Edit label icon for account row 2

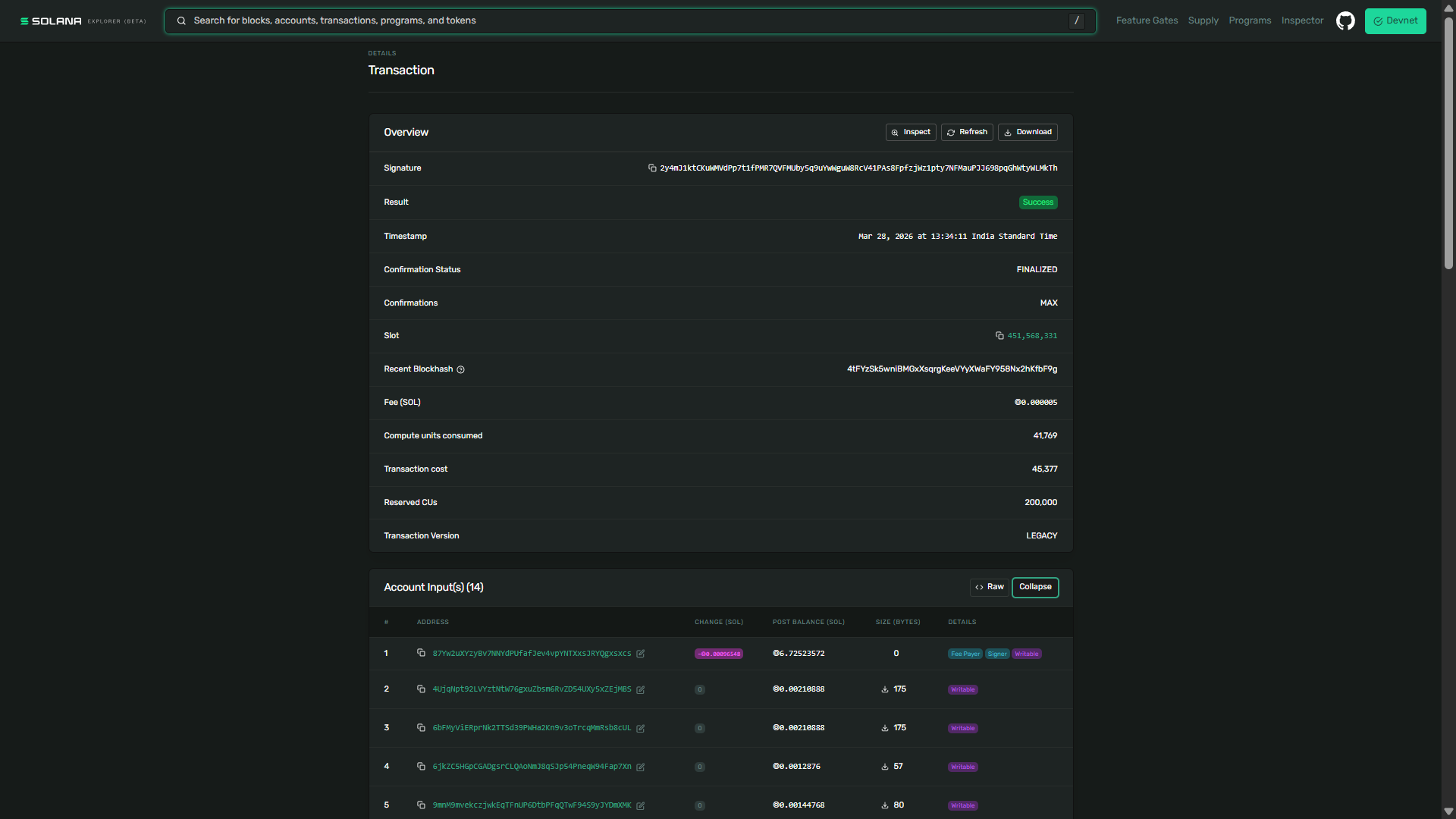click(641, 690)
